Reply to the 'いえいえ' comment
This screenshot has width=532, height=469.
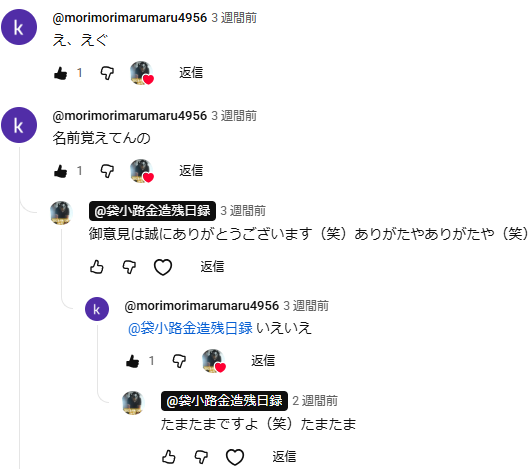tap(263, 360)
